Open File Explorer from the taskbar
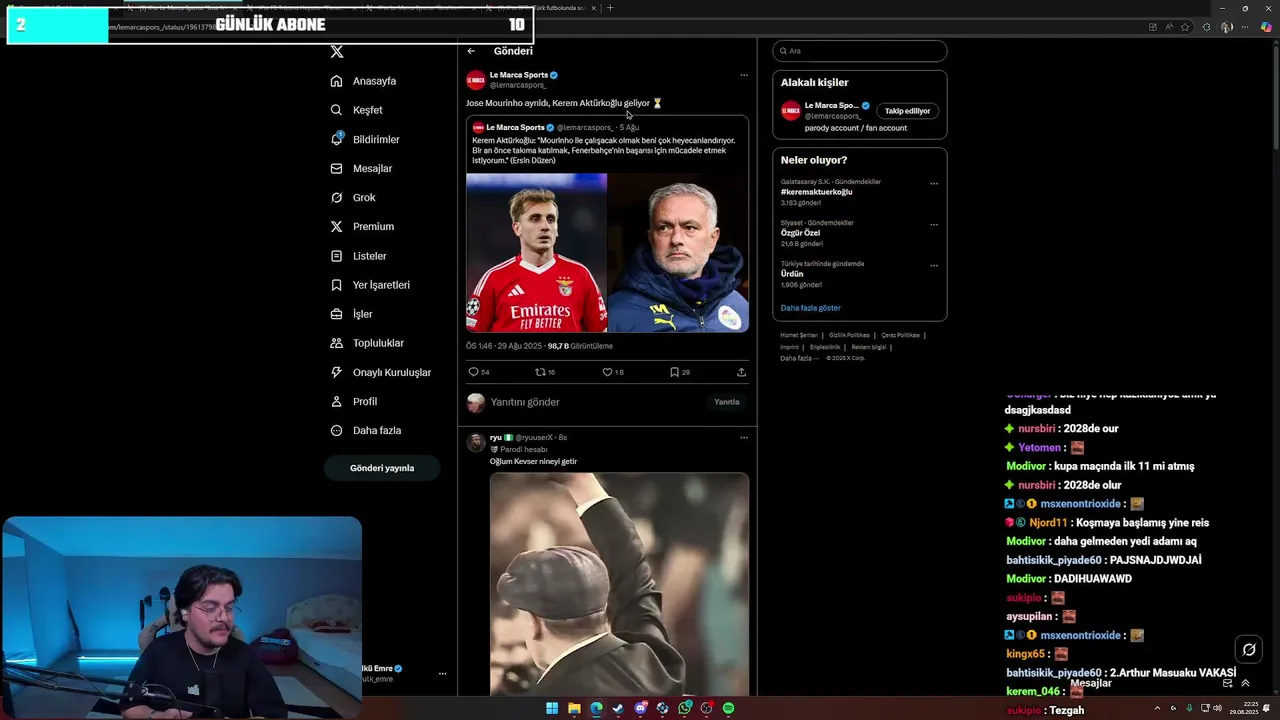This screenshot has width=1280, height=720. 574,708
